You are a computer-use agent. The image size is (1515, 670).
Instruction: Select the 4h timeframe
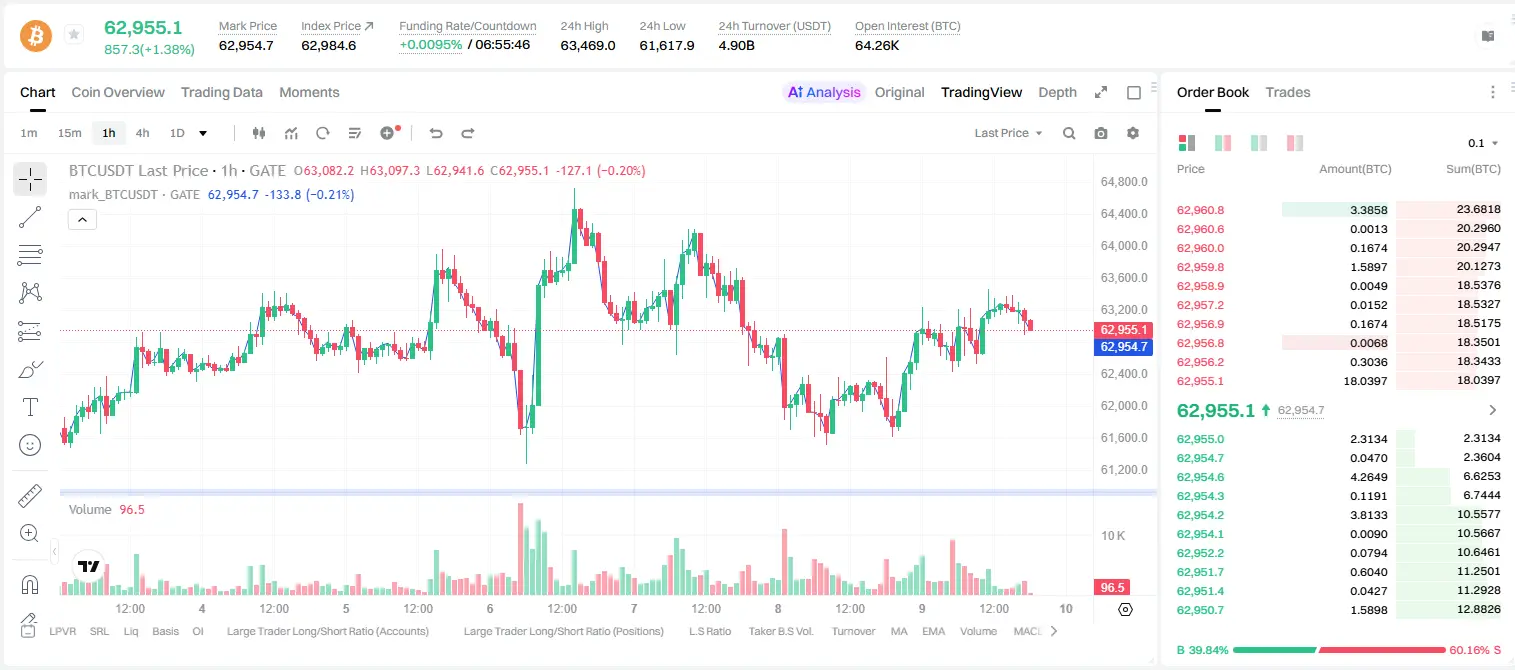pyautogui.click(x=142, y=133)
